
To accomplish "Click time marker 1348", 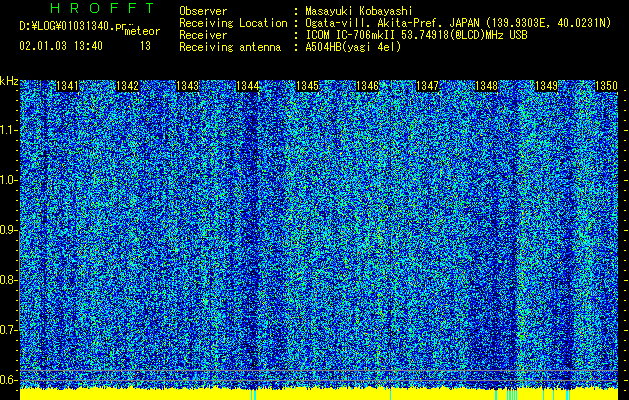I will (487, 86).
